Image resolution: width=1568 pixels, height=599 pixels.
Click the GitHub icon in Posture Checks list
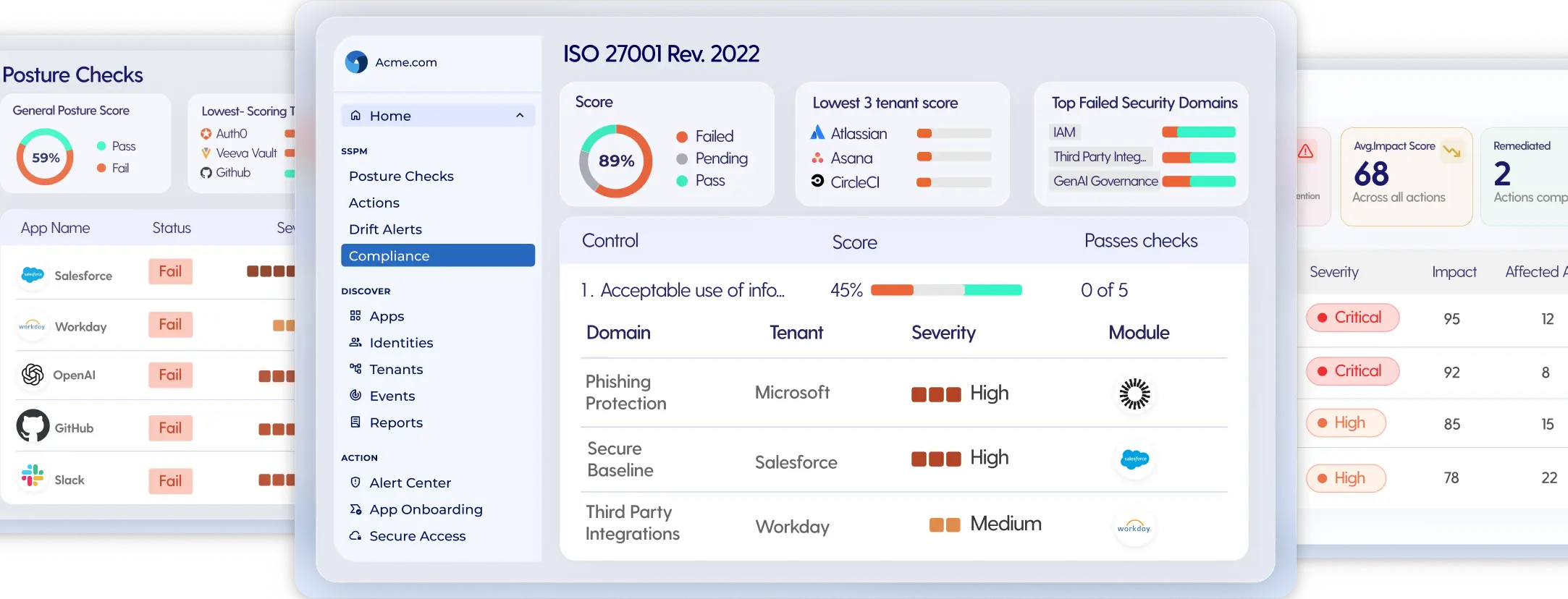coord(33,426)
